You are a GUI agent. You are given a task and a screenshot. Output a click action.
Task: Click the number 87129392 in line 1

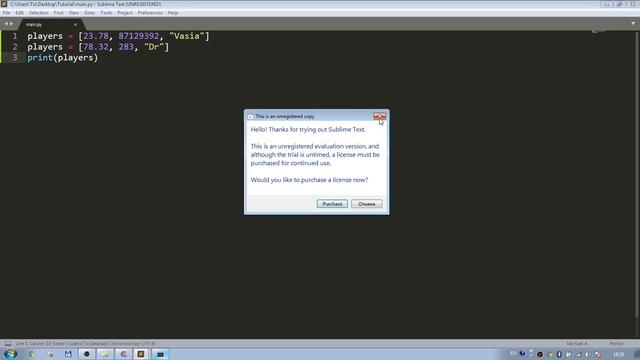point(138,36)
